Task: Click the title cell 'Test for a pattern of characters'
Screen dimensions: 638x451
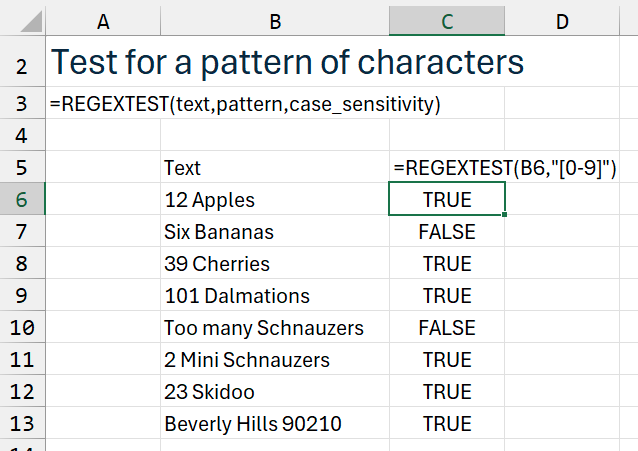Action: (288, 62)
